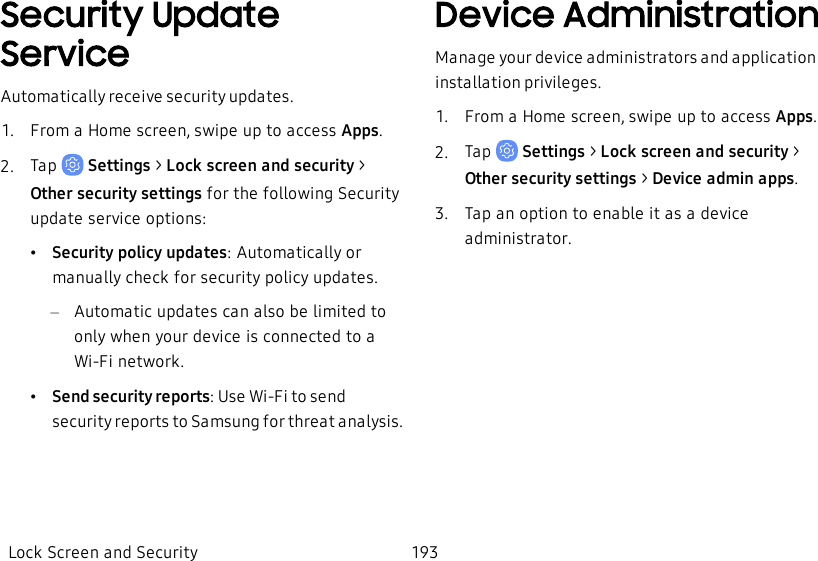The width and height of the screenshot is (818, 561).
Task: Select the Send security reports bullet label
Action: click(130, 397)
